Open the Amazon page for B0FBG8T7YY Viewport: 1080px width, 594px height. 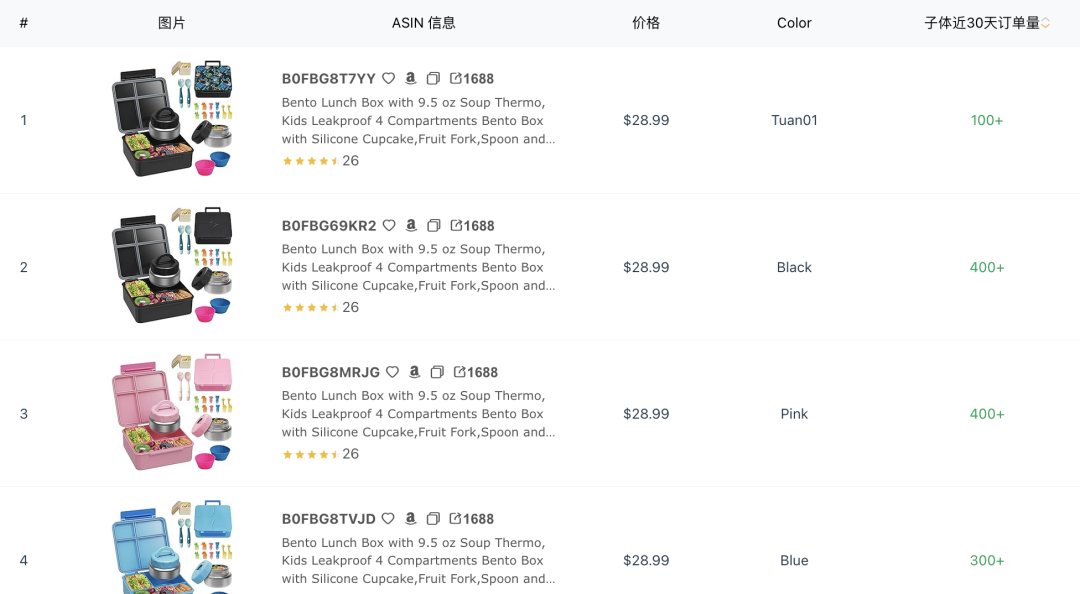point(411,78)
